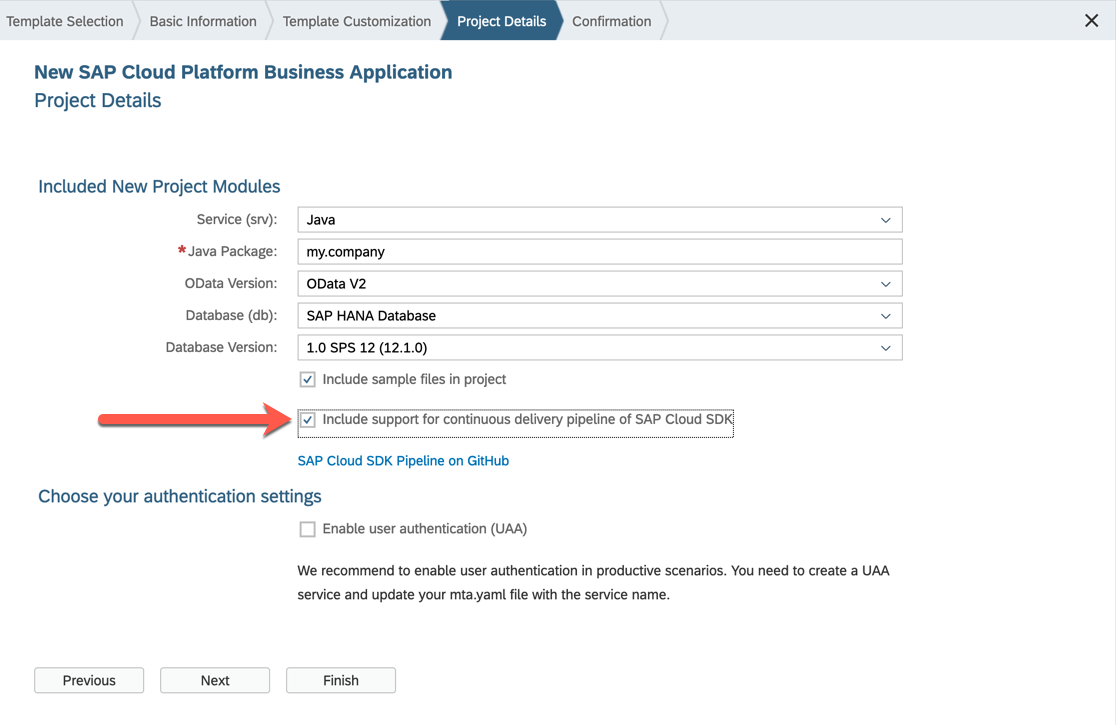Expand the Database Version dropdown
The height and width of the screenshot is (725, 1116).
885,348
